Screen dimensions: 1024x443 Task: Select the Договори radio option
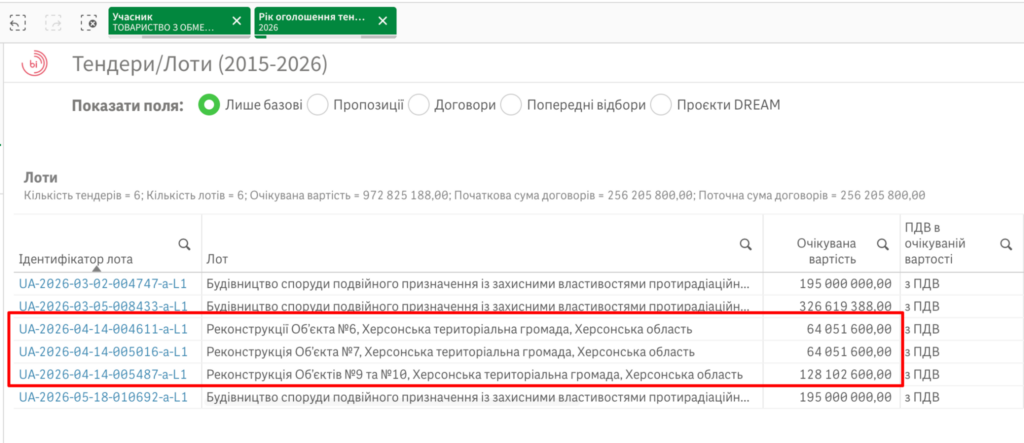pos(419,105)
